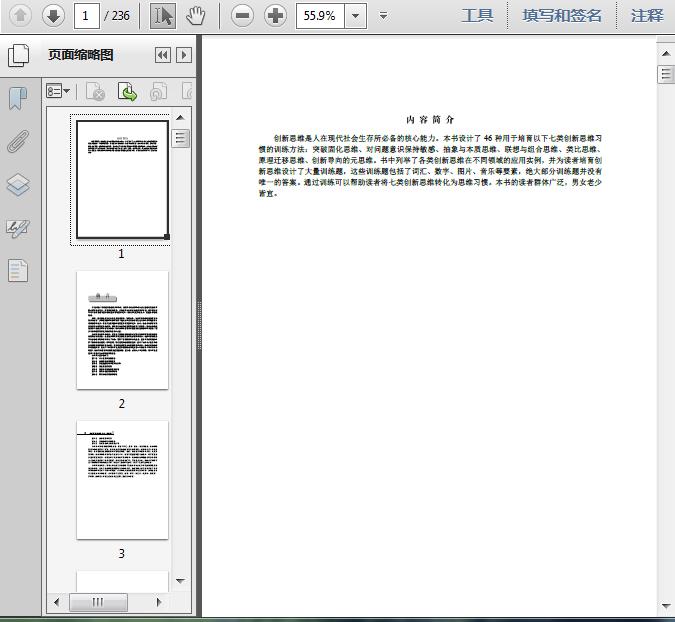Switch to the 填写和签名 pane
The image size is (675, 622).
(562, 15)
